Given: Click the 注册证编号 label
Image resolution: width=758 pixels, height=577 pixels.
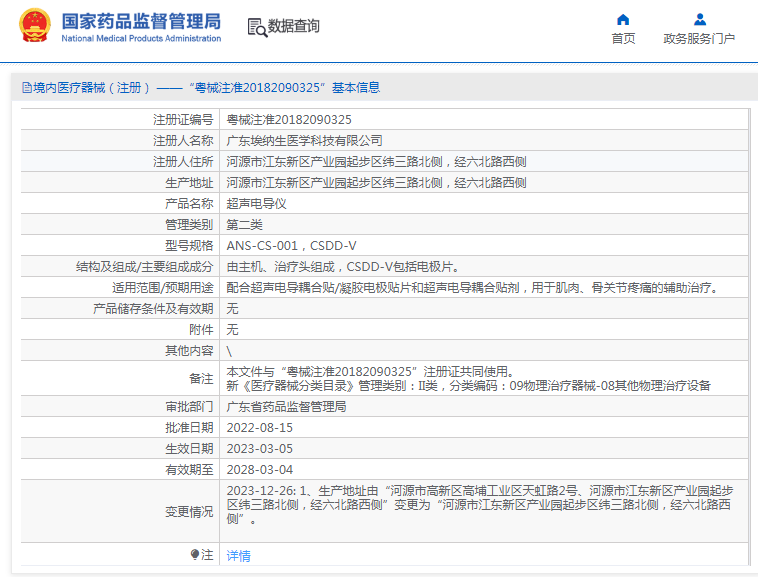Looking at the screenshot, I should [x=183, y=119].
